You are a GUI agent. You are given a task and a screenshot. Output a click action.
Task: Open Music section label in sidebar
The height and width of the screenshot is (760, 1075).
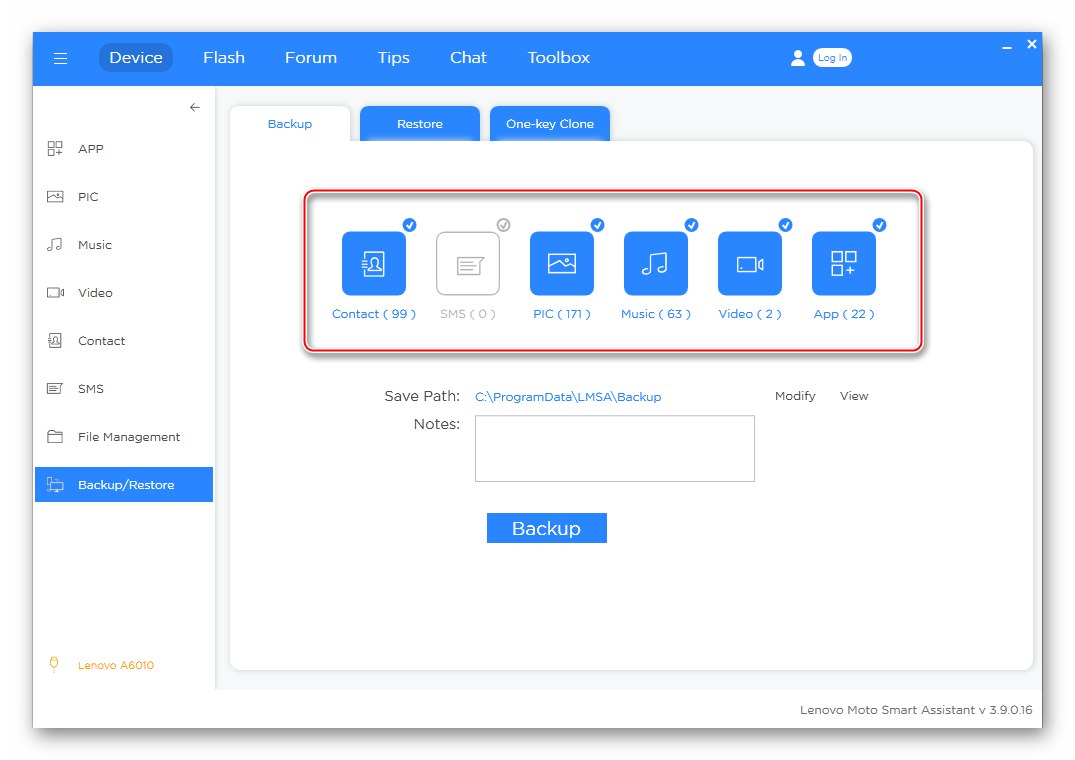(95, 245)
